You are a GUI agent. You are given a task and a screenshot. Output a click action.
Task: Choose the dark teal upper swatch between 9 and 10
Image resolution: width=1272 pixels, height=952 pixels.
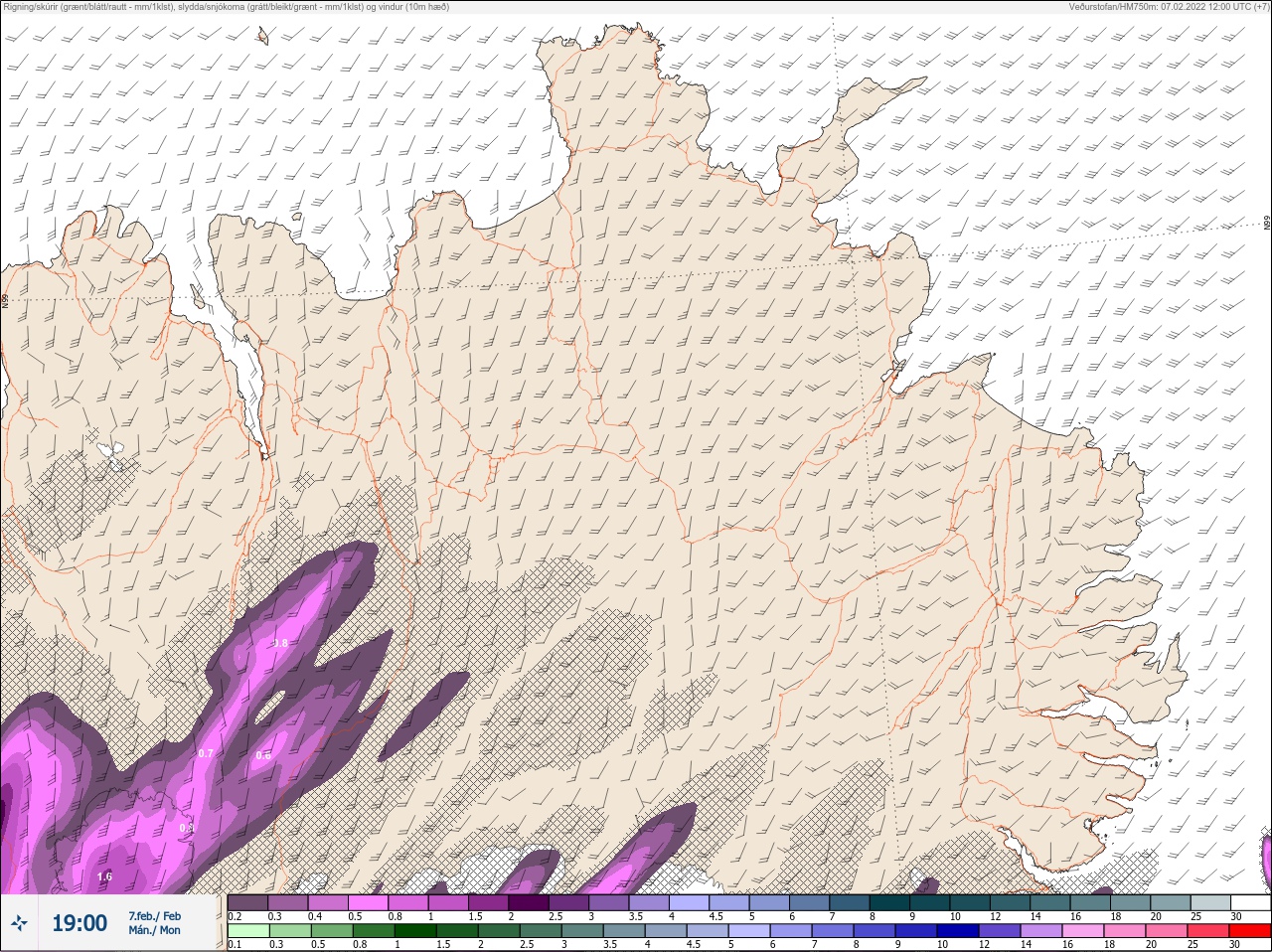[929, 902]
